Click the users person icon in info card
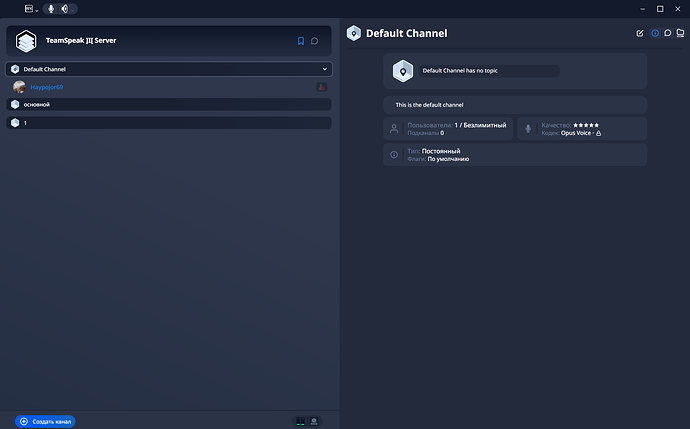 (394, 128)
